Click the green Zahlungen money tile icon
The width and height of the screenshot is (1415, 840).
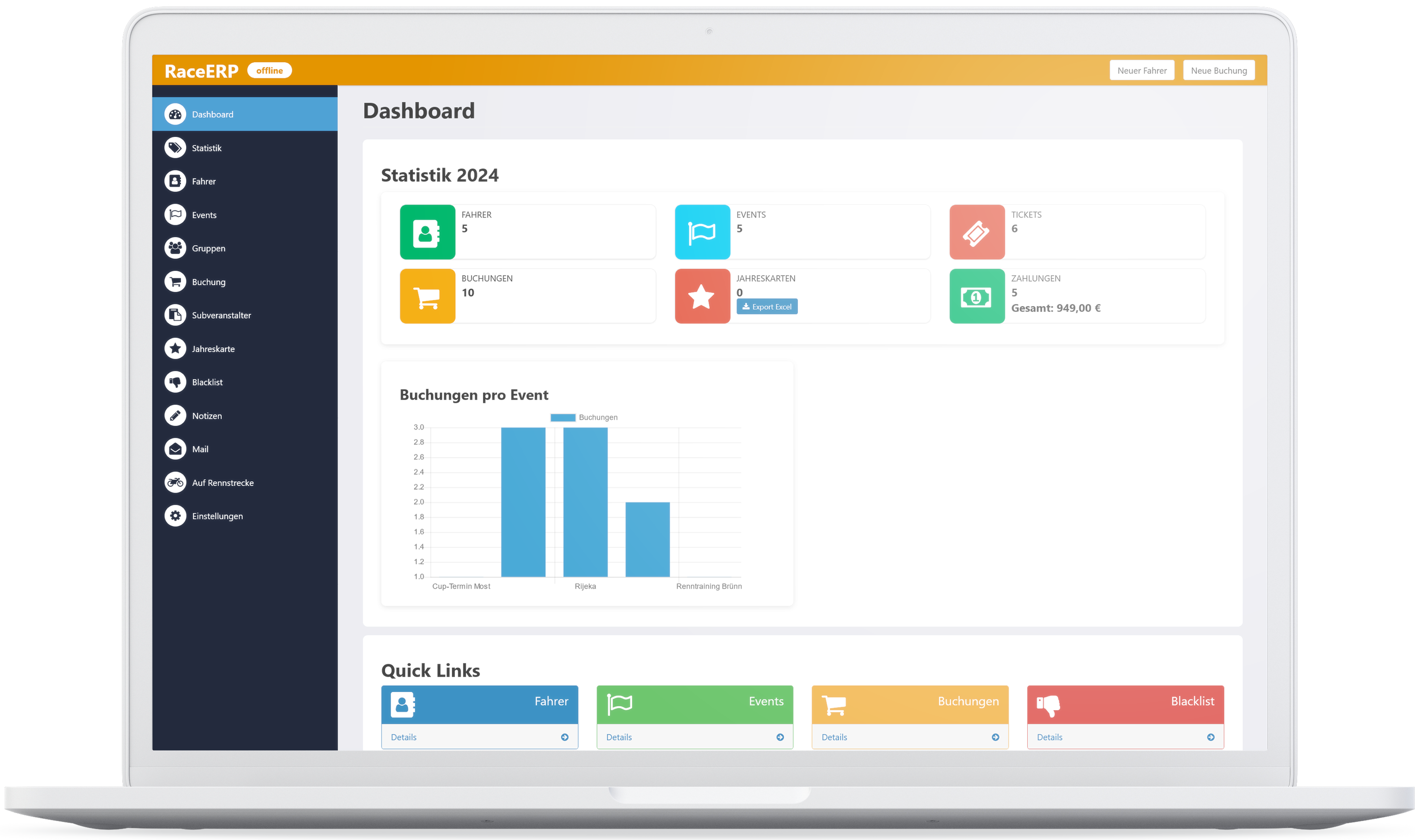(976, 296)
